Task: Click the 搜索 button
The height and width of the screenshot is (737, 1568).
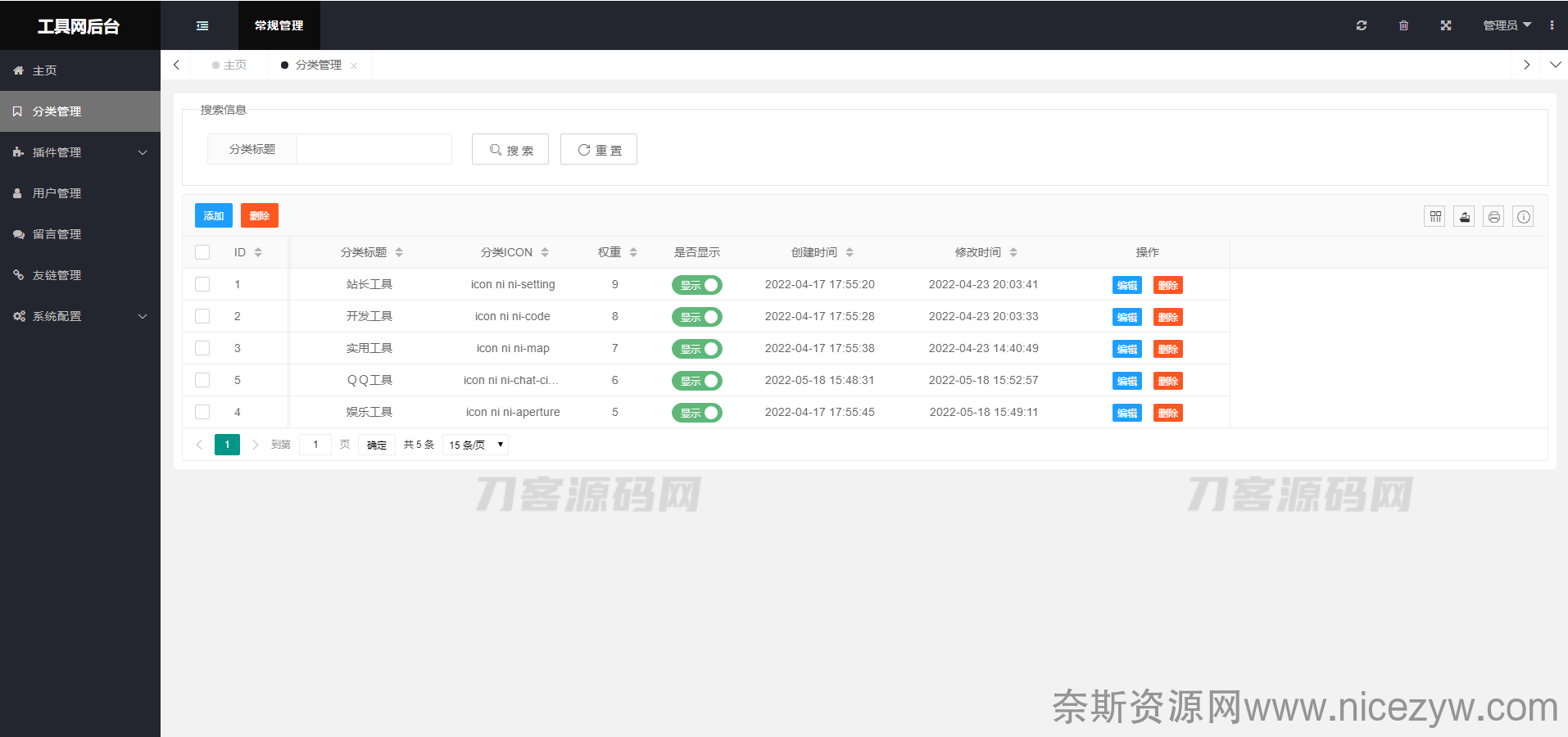Action: point(510,149)
